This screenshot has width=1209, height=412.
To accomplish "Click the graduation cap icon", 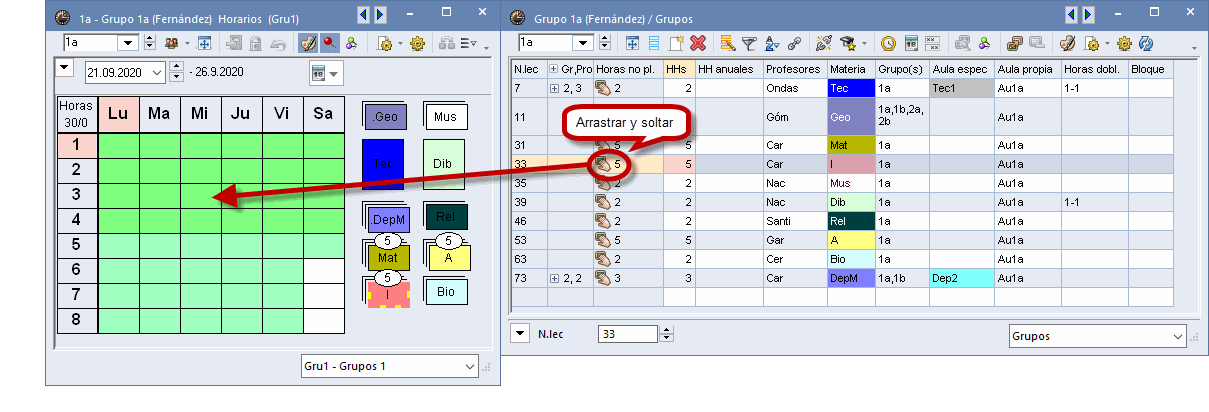I will tap(846, 43).
